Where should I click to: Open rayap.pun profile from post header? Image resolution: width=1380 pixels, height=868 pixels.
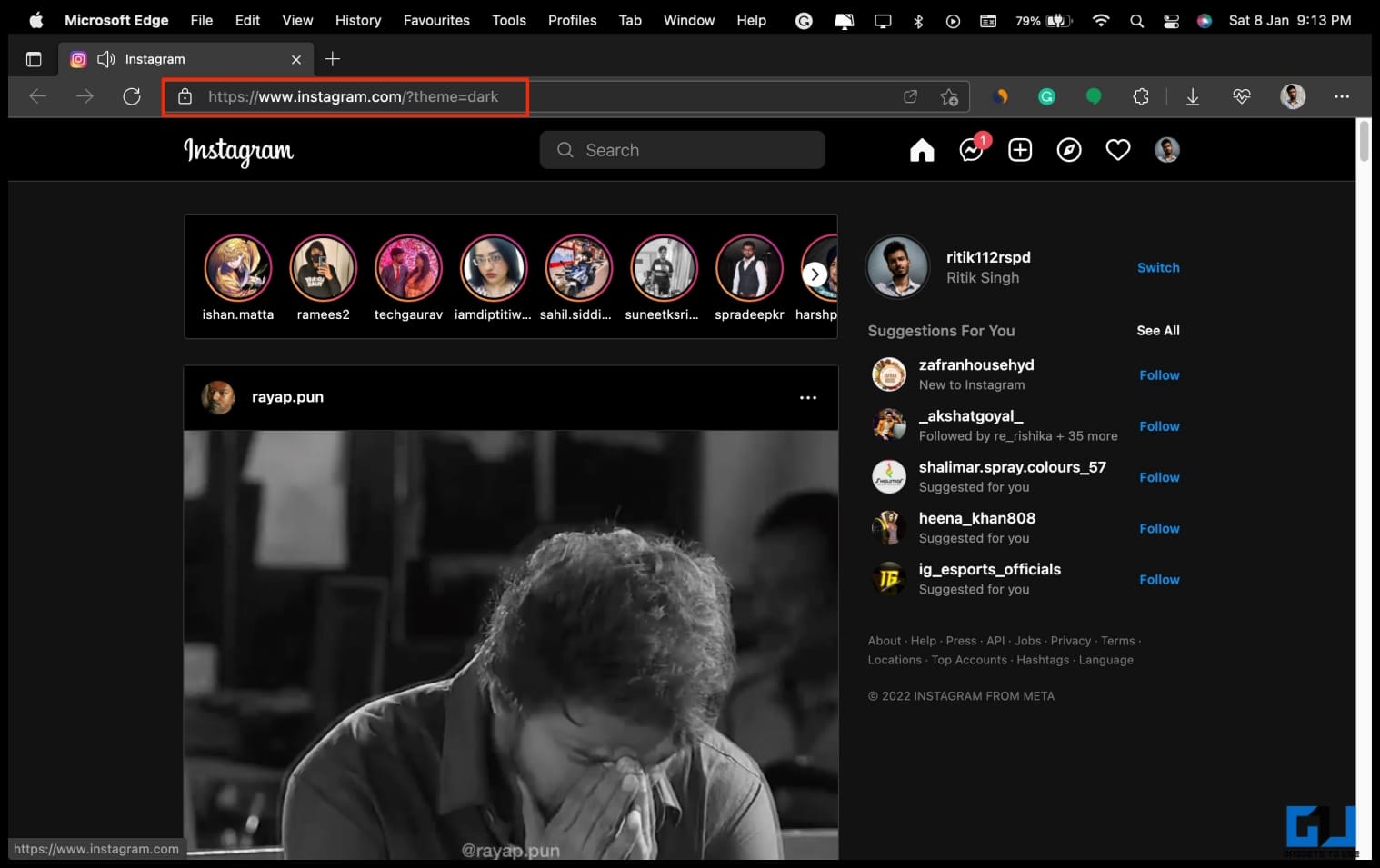[x=287, y=397]
